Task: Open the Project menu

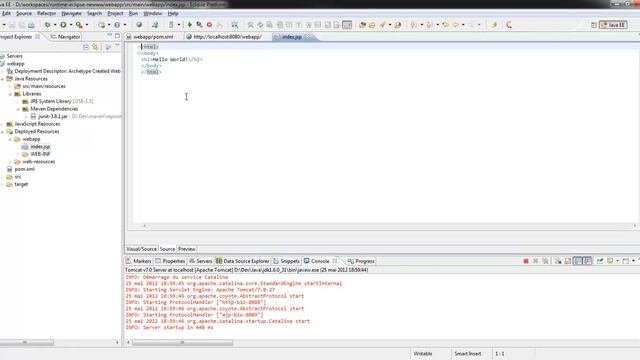Action: click(115, 13)
